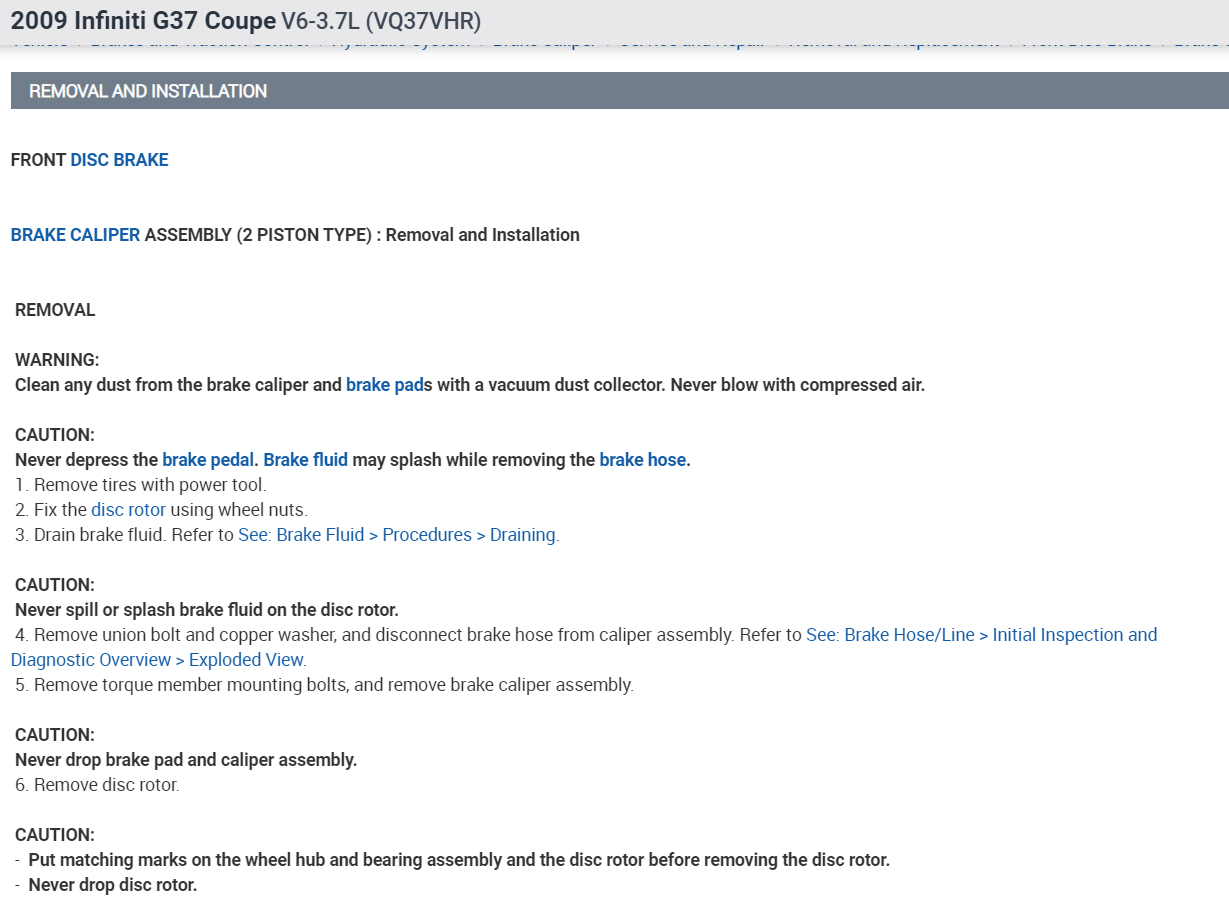Open the disc rotor link in step 2
The image size is (1229, 908).
point(128,510)
